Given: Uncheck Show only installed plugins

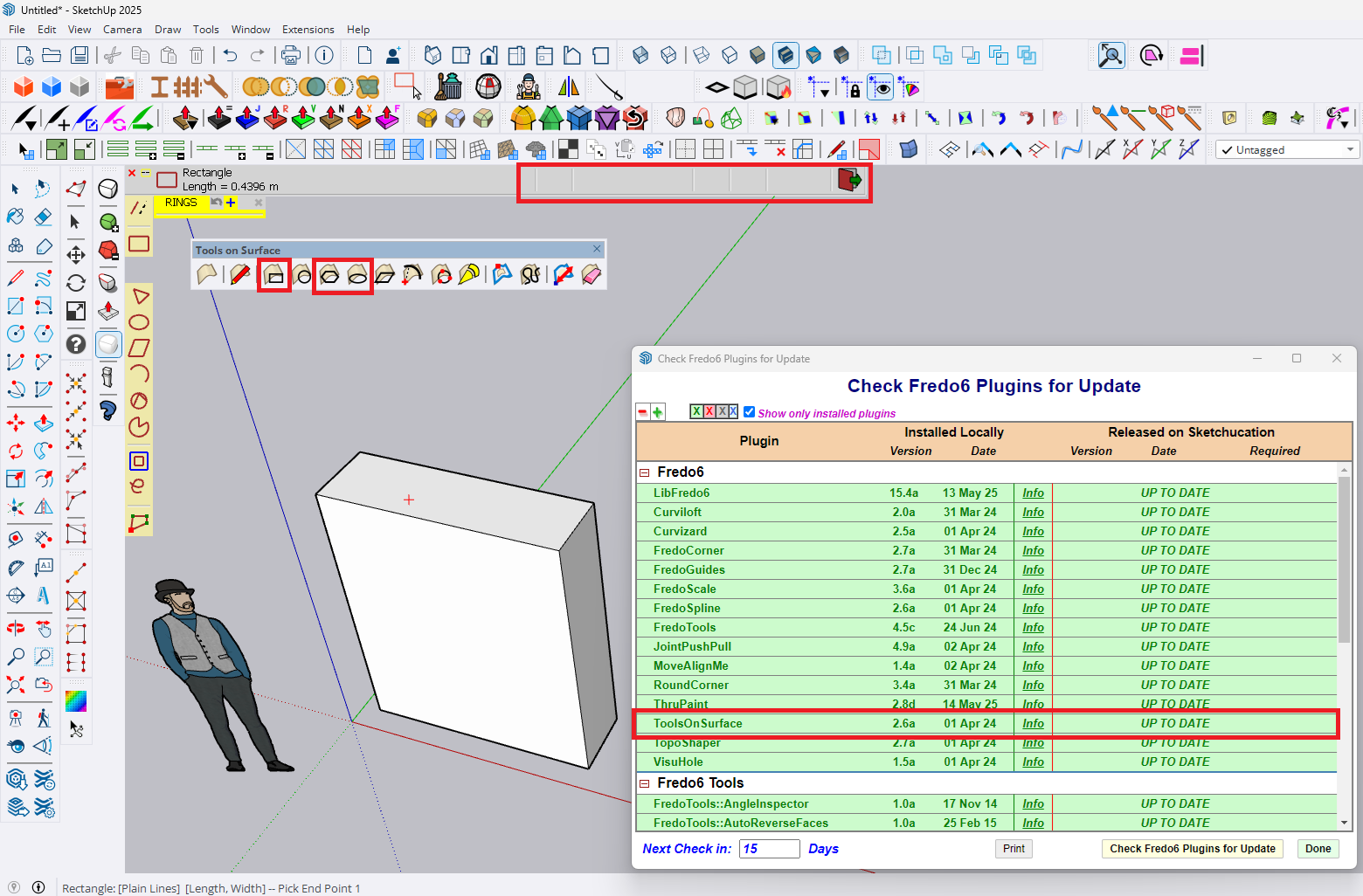Looking at the screenshot, I should (749, 412).
